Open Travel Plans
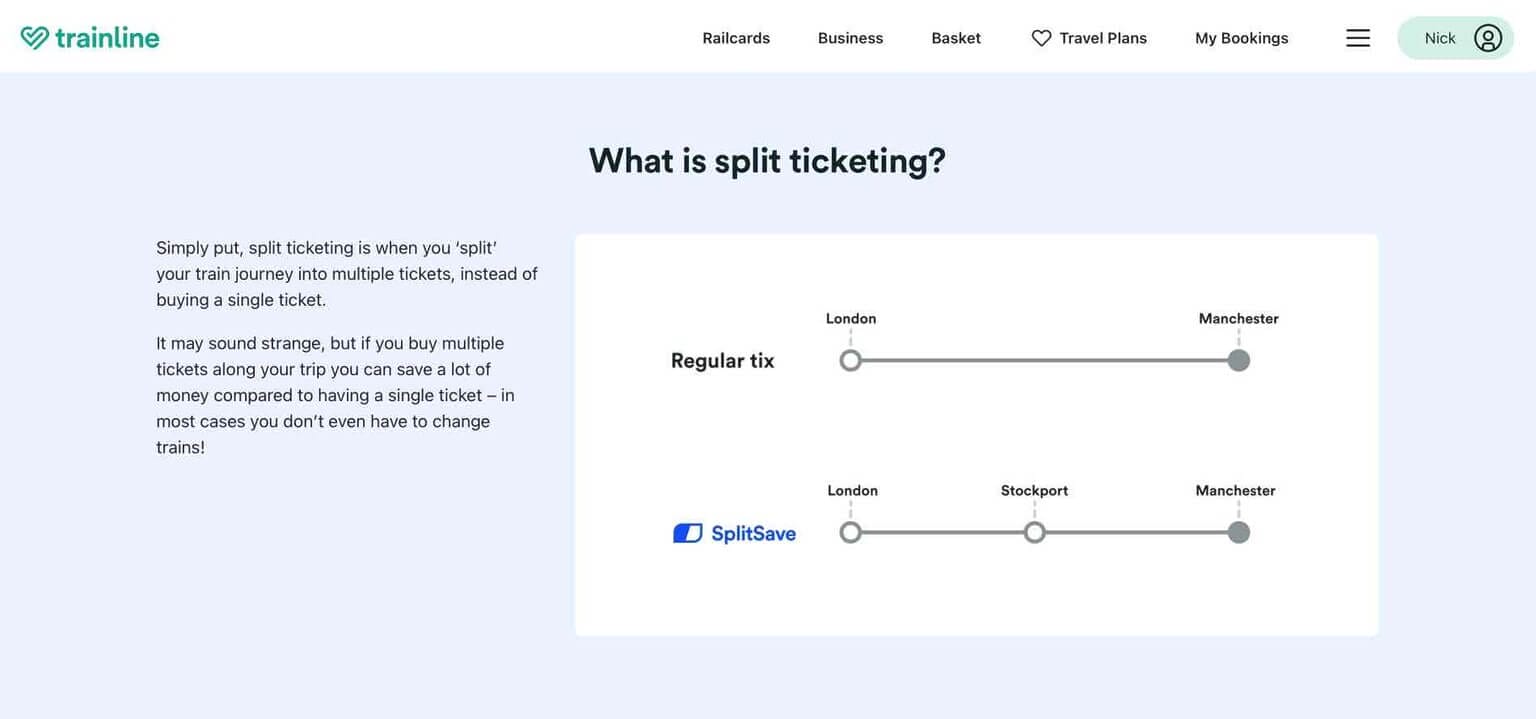The width and height of the screenshot is (1536, 719). tap(1103, 37)
